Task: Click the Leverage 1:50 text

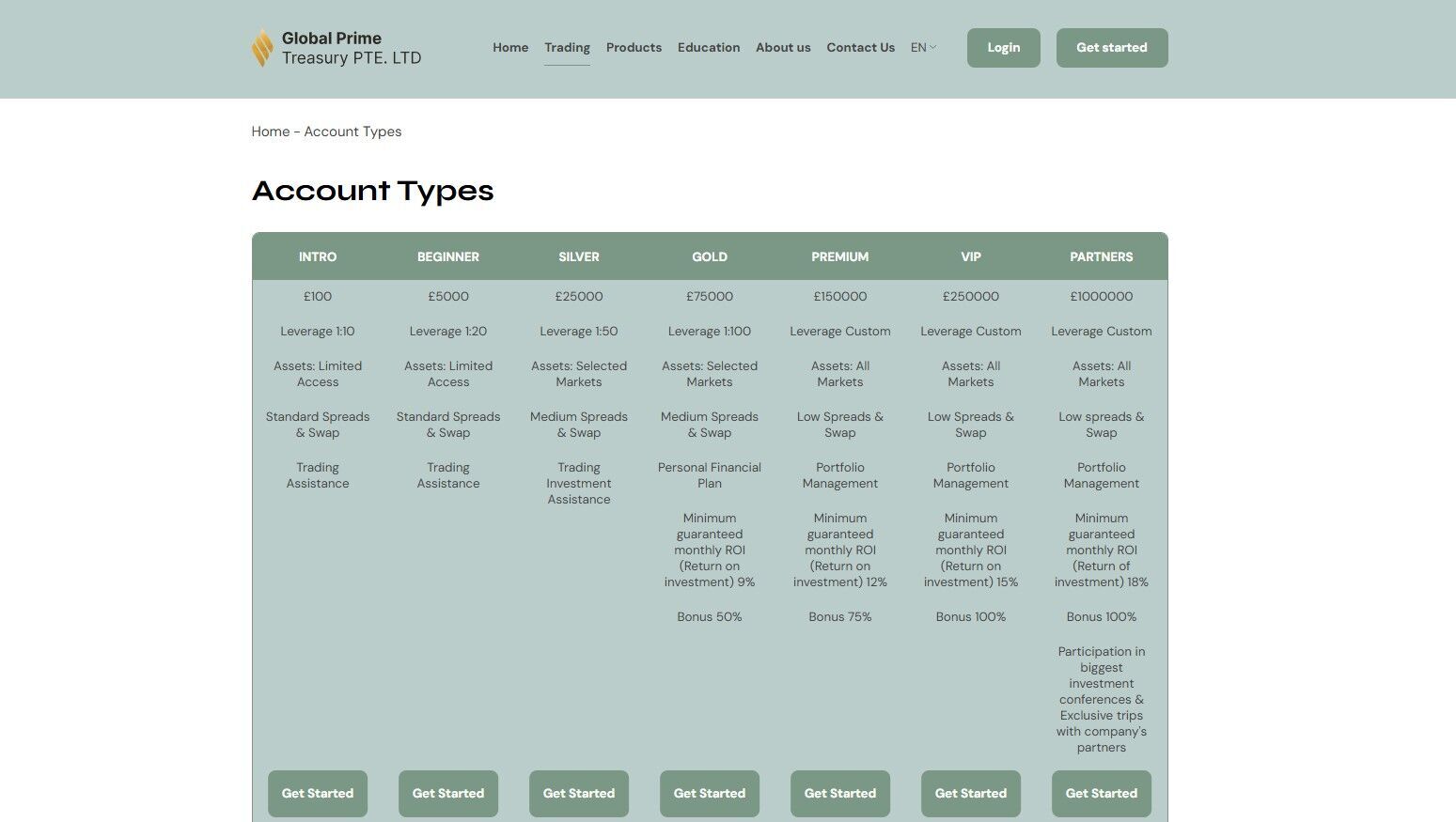Action: (x=579, y=331)
